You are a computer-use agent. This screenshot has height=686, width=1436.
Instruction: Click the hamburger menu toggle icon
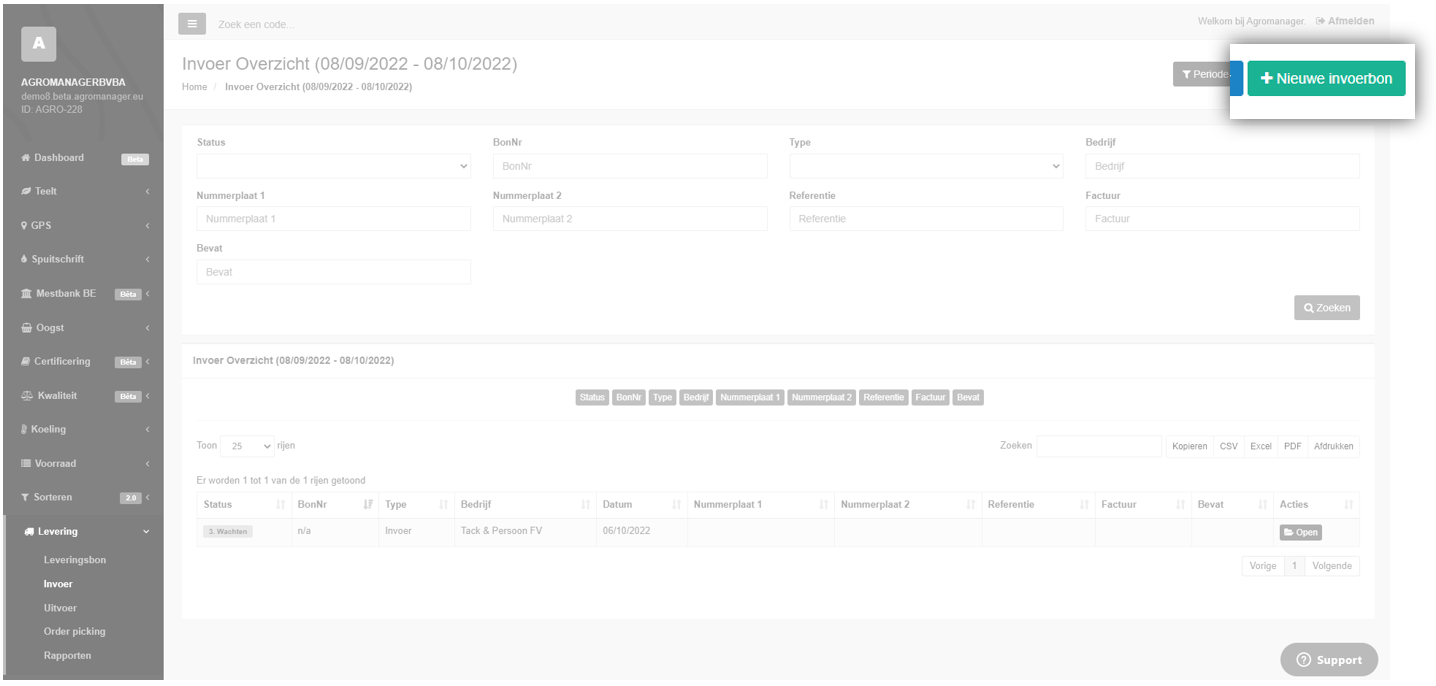(193, 23)
